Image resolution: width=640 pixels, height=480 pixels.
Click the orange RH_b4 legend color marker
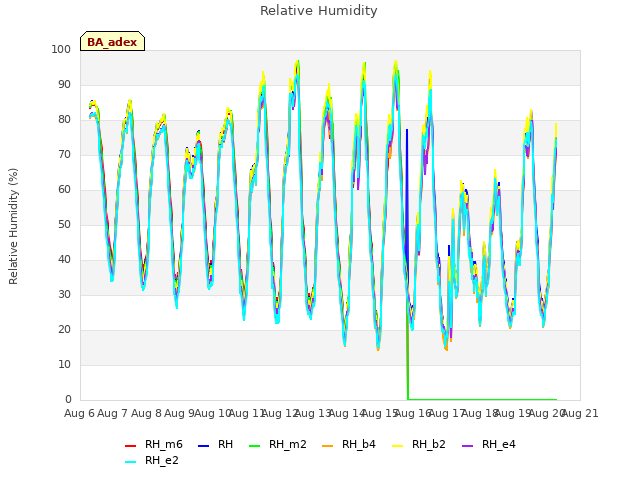327,446
